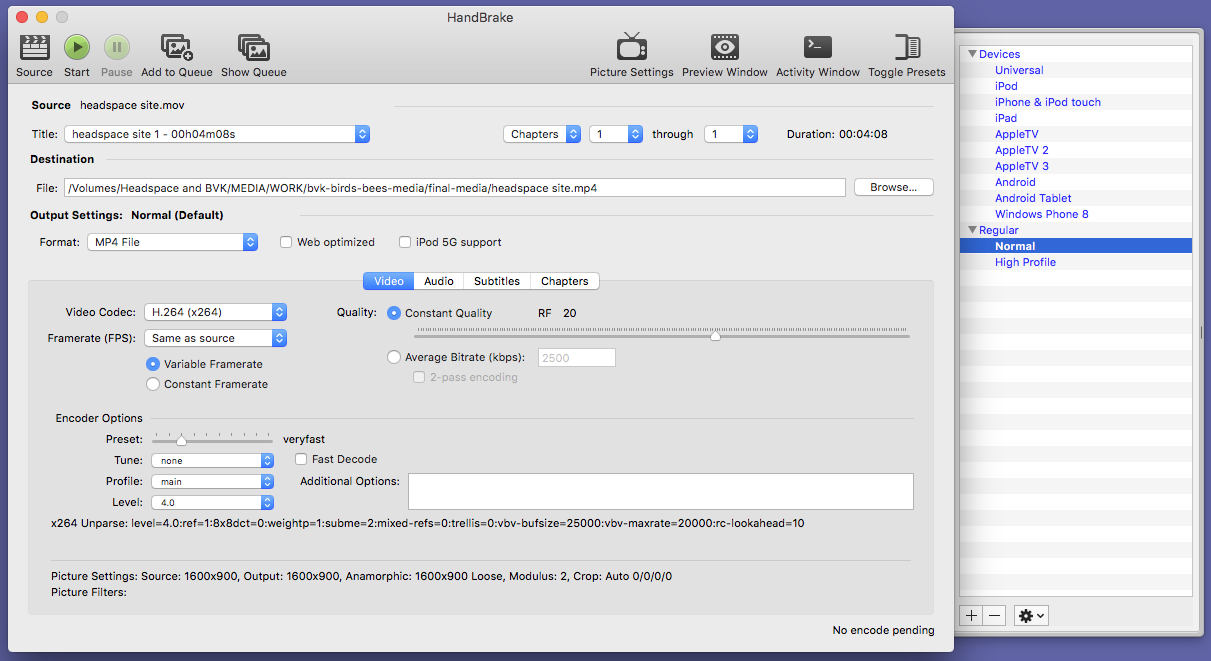Click the destination File path field
The image size is (1211, 661).
[x=455, y=187]
